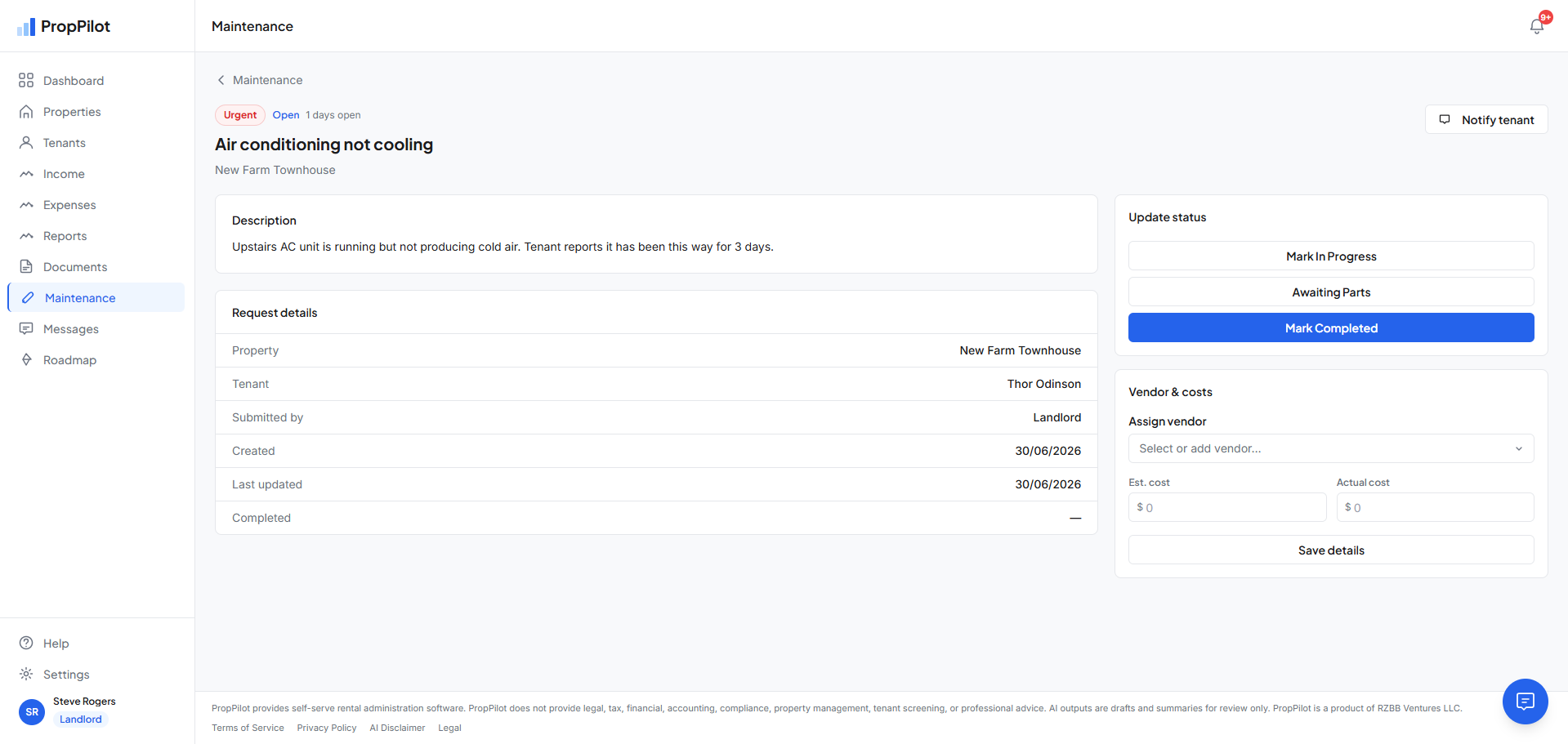Click the Last updated date 30/06/2026
Image resolution: width=1568 pixels, height=744 pixels.
[1048, 484]
